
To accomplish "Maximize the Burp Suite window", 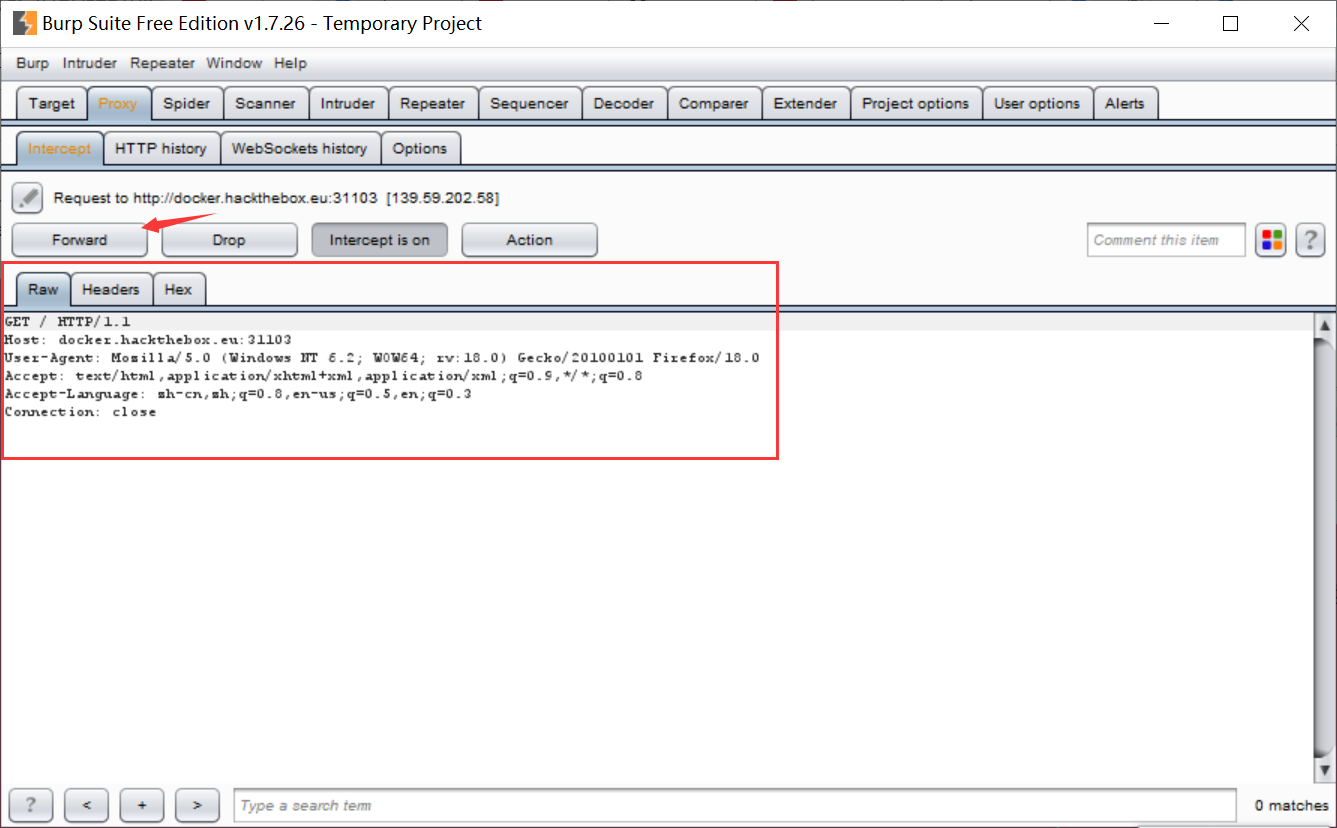I will [1231, 24].
